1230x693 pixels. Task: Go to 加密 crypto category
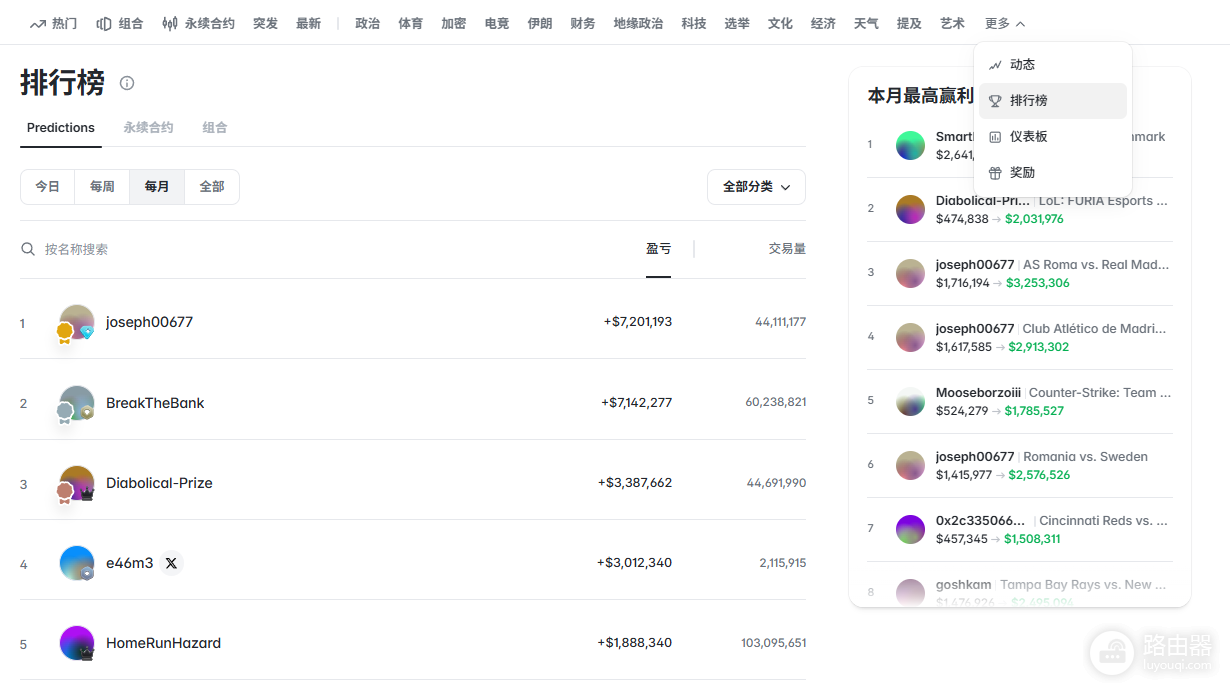pyautogui.click(x=454, y=23)
